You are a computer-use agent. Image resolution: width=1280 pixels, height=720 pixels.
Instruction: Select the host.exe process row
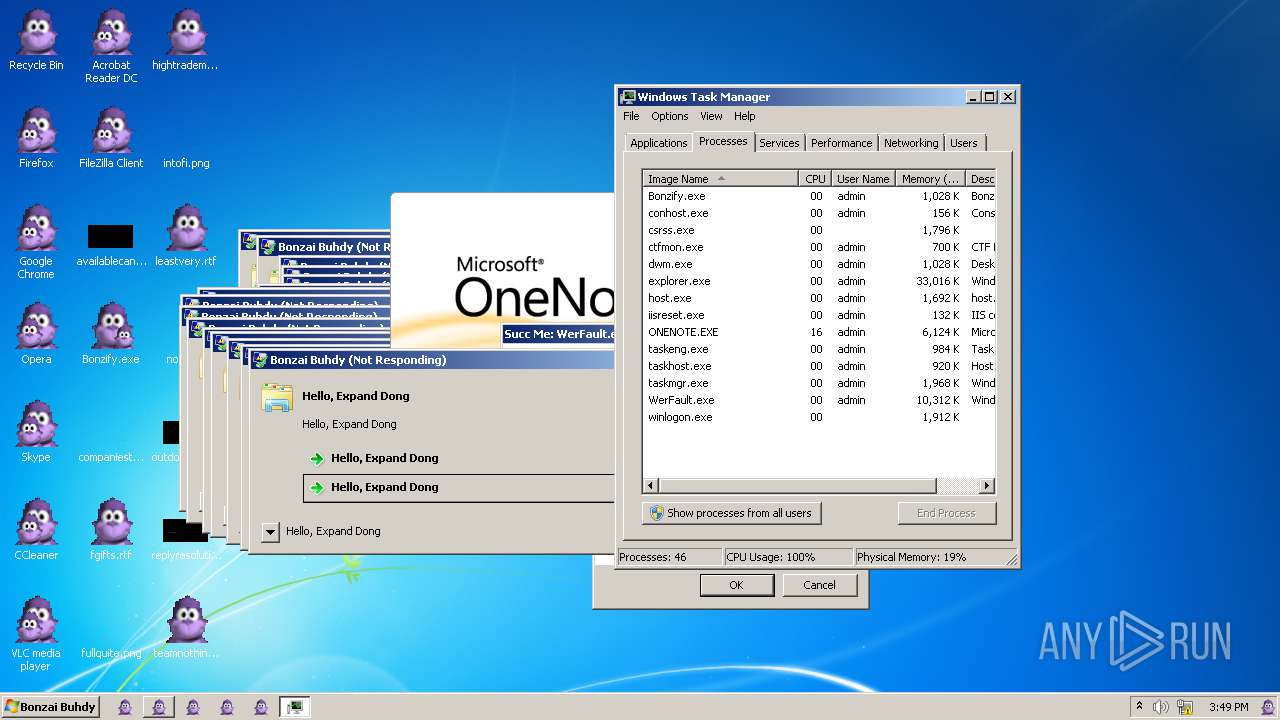819,298
